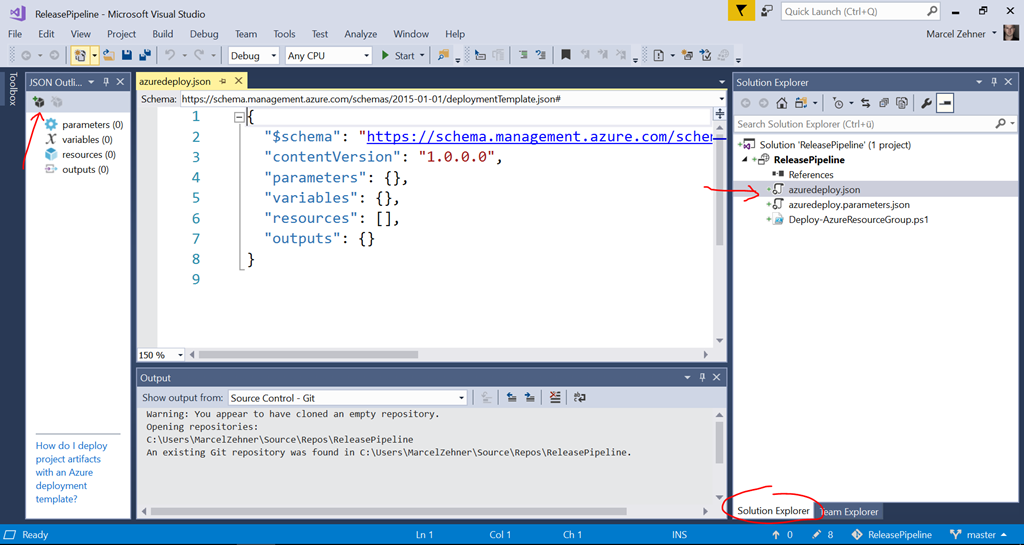Click Clear All icon in Output panel
1024x545 pixels.
tap(555, 397)
